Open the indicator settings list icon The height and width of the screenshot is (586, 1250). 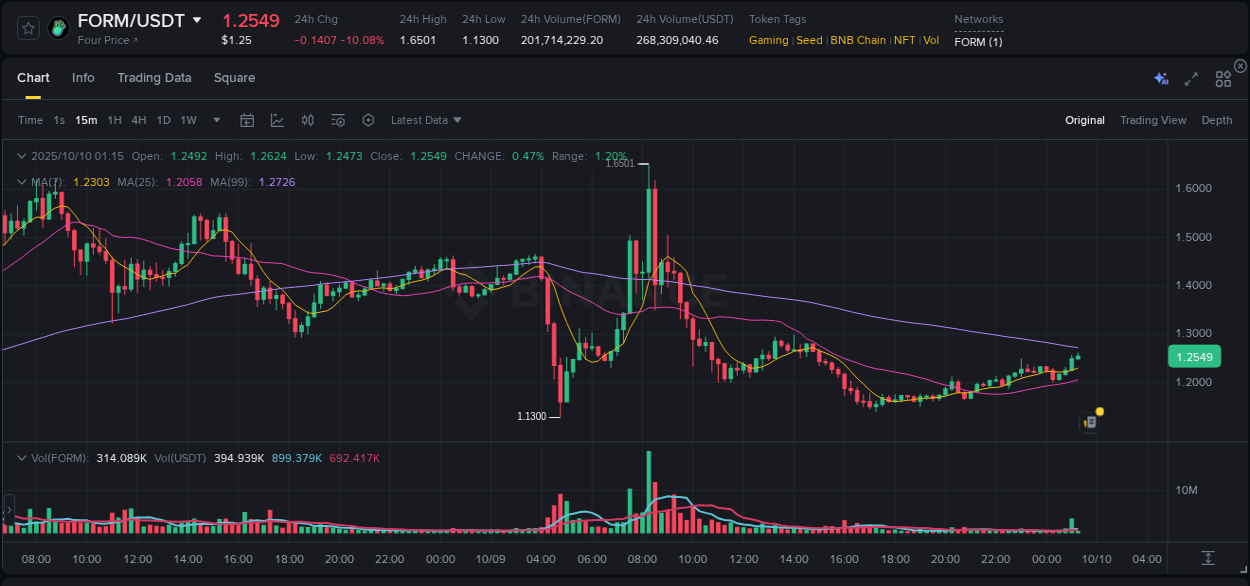tap(338, 120)
